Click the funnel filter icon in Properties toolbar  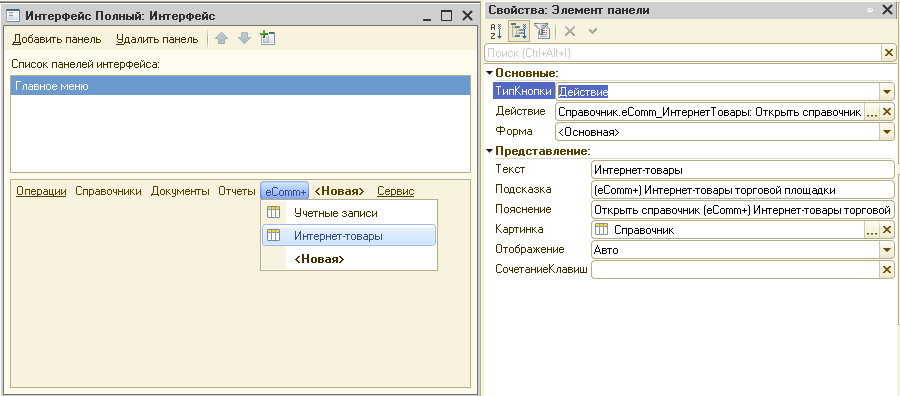542,31
